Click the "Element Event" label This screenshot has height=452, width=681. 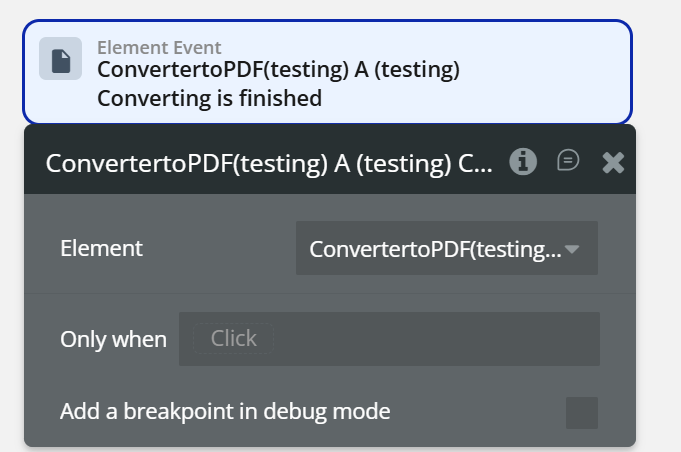click(x=159, y=47)
